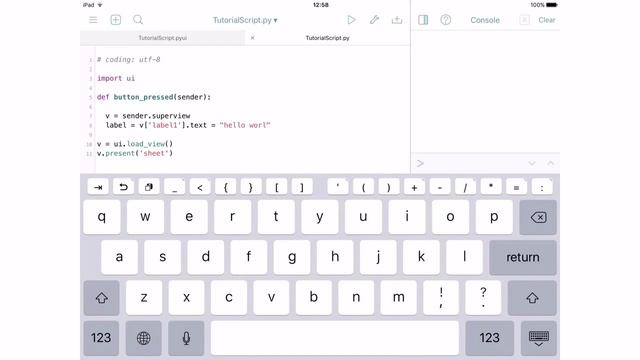Open help with the question mark icon
The width and height of the screenshot is (640, 360).
(x=445, y=20)
